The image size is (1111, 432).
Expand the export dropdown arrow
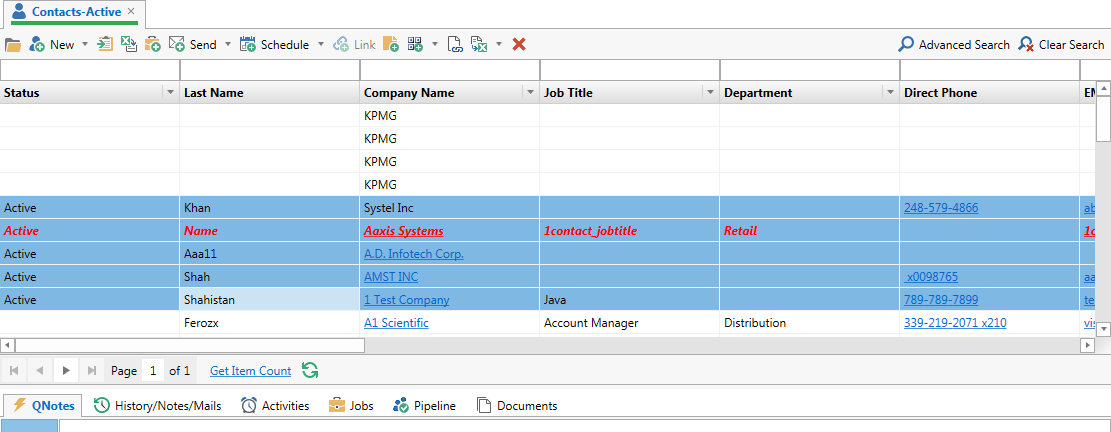click(499, 45)
